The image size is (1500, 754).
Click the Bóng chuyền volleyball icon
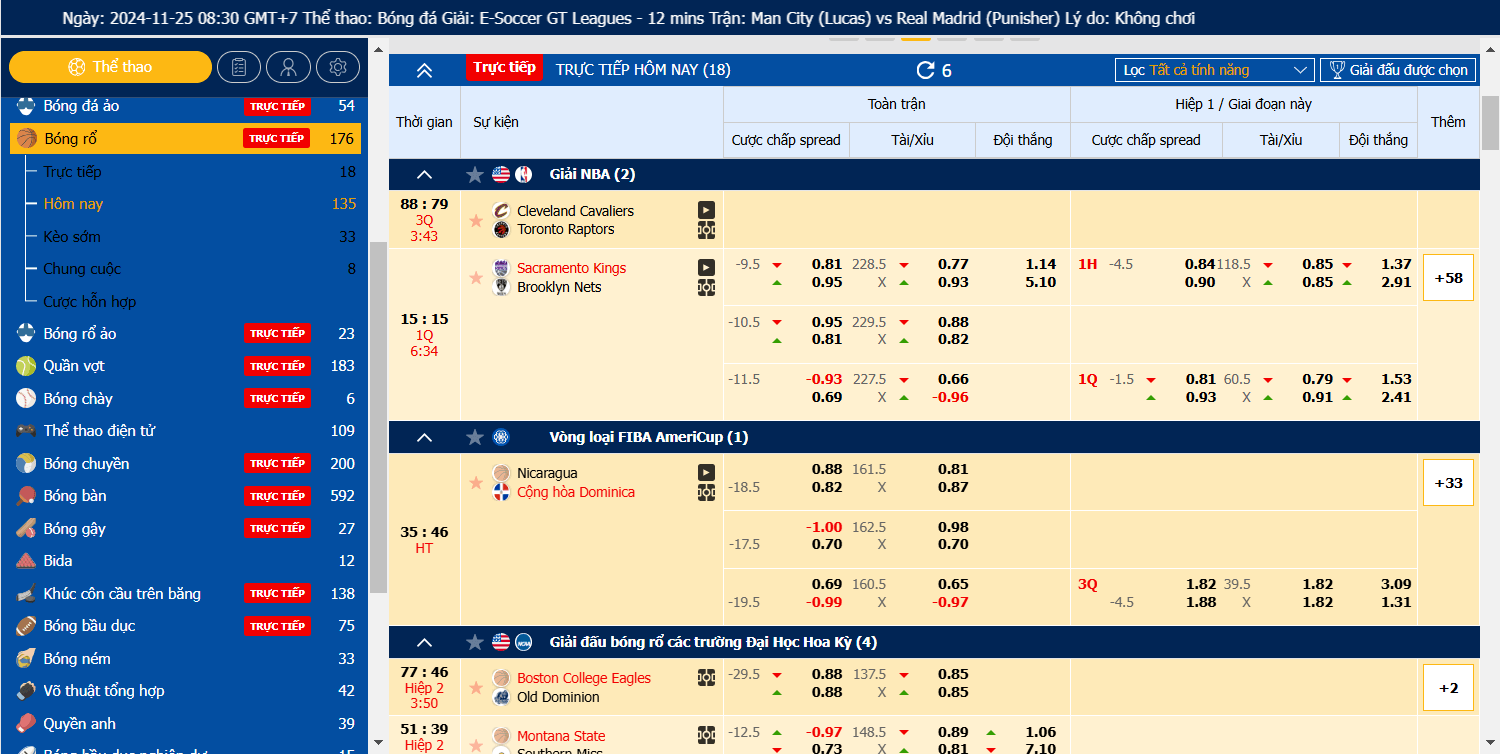26,464
